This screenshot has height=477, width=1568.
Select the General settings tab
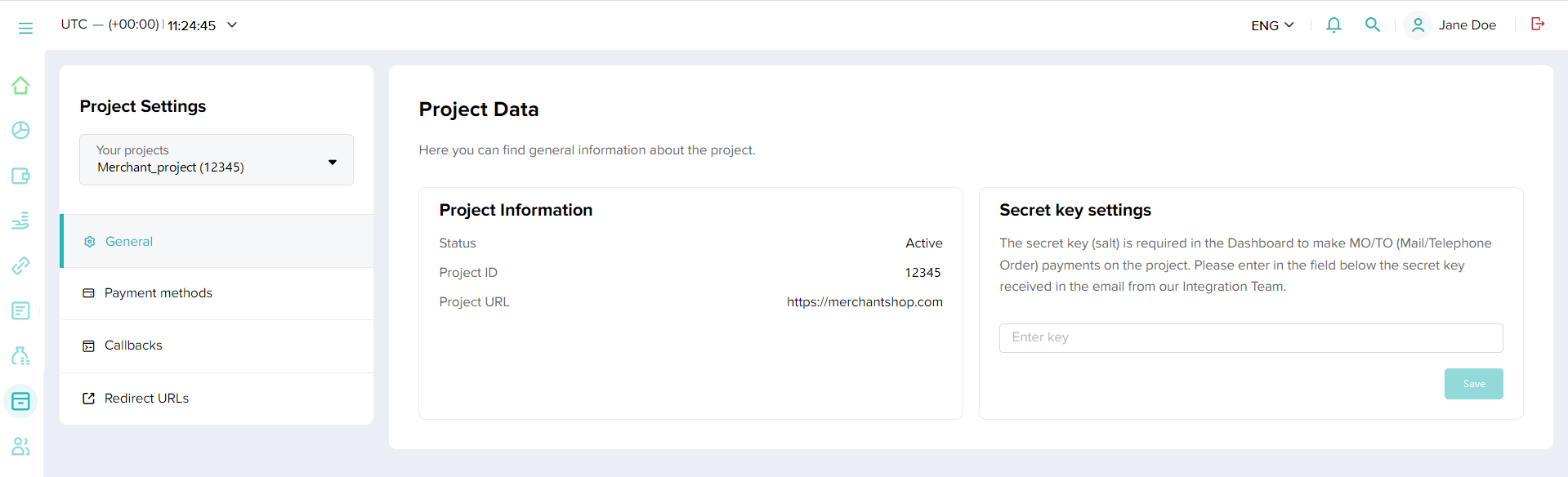coord(129,242)
